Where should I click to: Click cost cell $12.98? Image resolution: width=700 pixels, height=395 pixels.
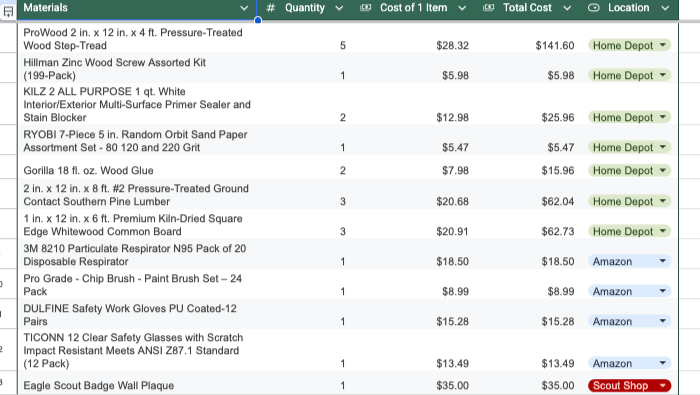coord(452,117)
